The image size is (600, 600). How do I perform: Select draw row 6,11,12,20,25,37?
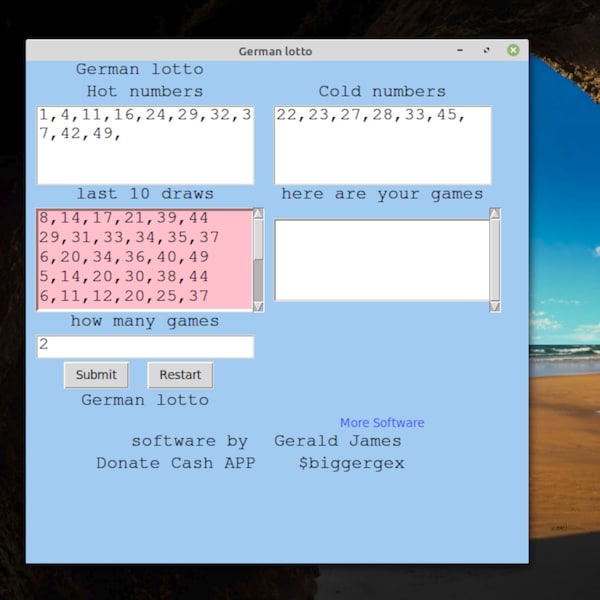[x=124, y=296]
